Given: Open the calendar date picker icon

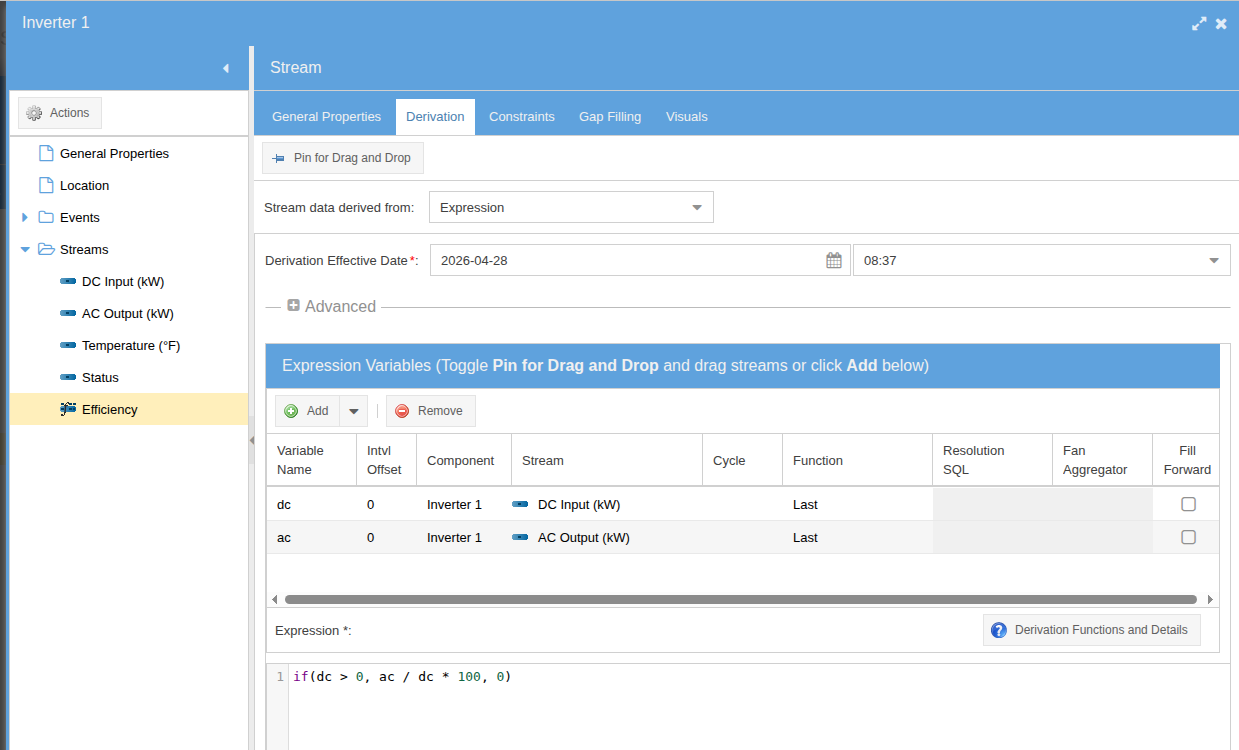Looking at the screenshot, I should [834, 260].
